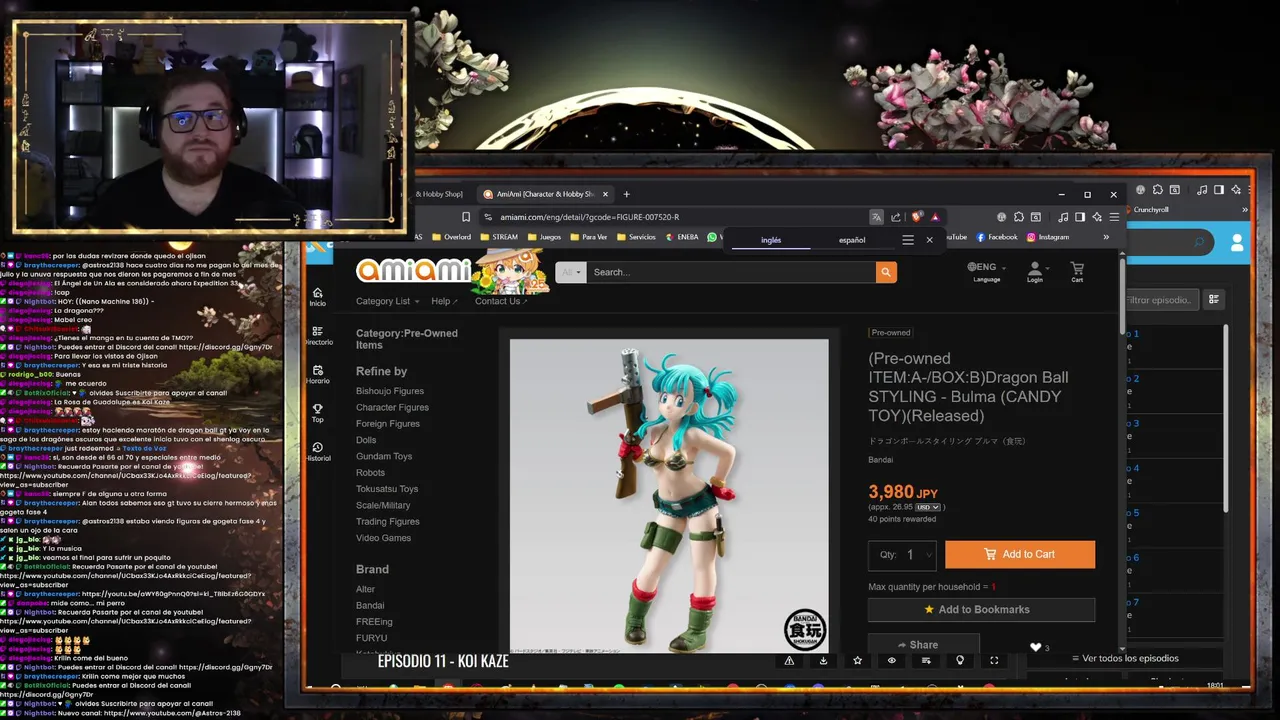This screenshot has height=720, width=1280.
Task: Click the share icon in address bar
Action: click(x=896, y=217)
